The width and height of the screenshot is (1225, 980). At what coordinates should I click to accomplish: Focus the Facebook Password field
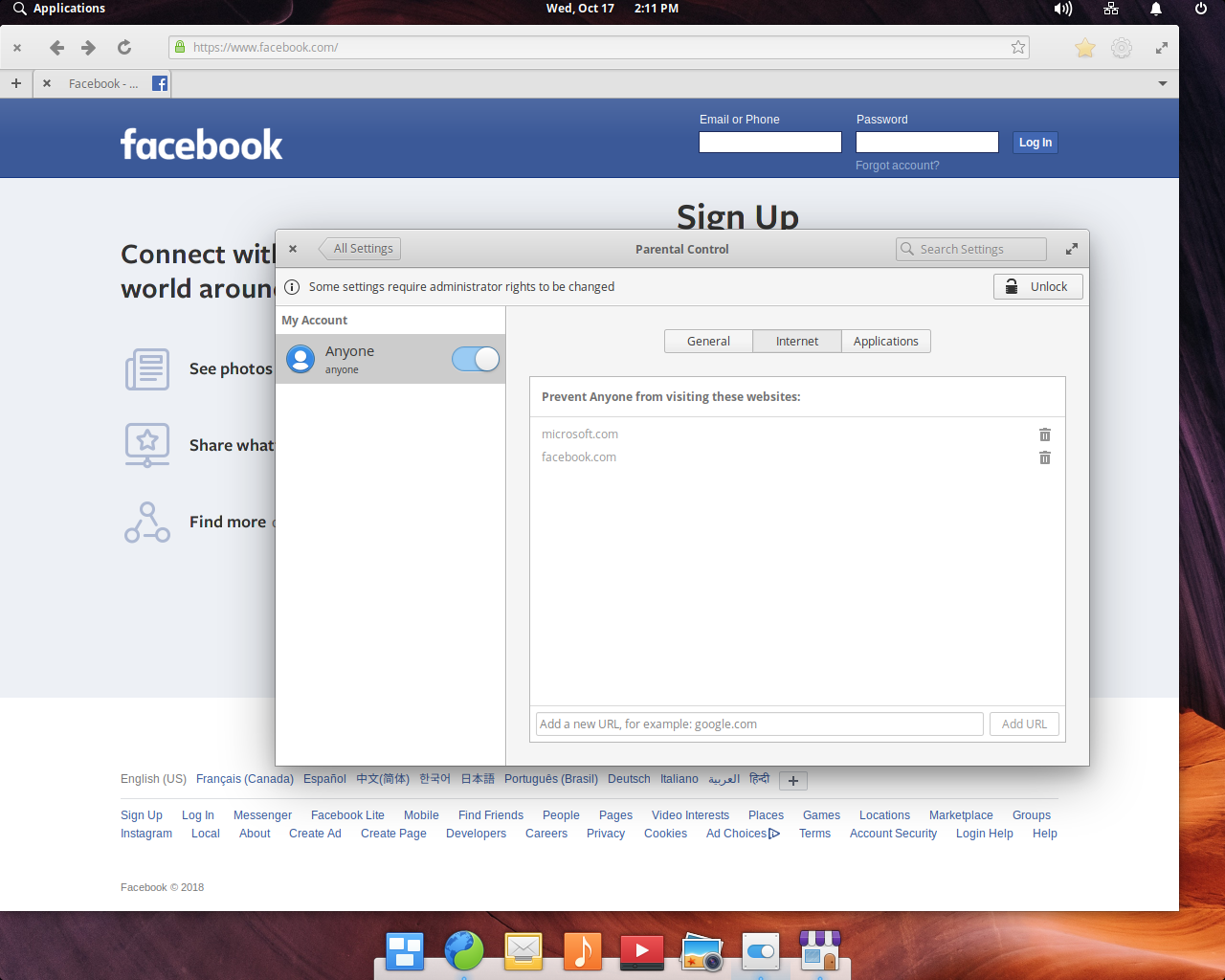[927, 143]
